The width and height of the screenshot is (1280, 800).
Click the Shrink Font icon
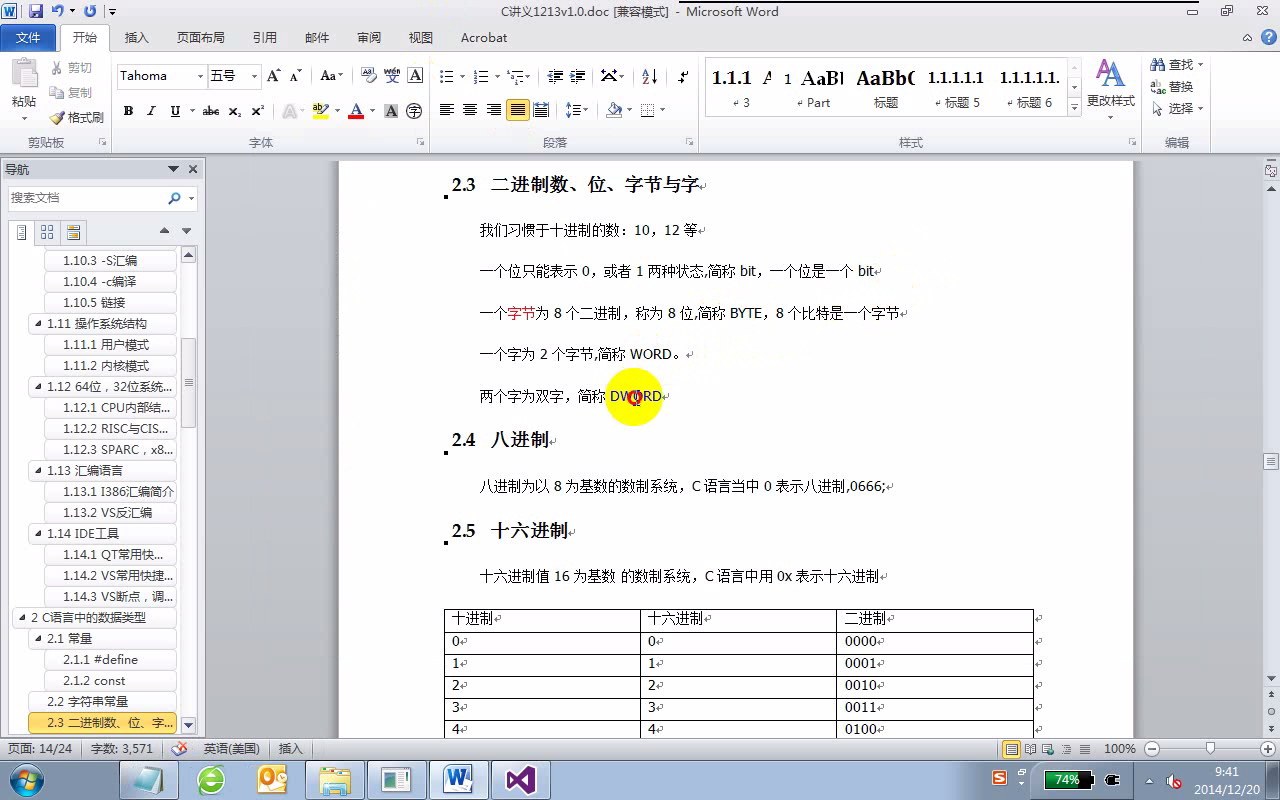click(296, 76)
